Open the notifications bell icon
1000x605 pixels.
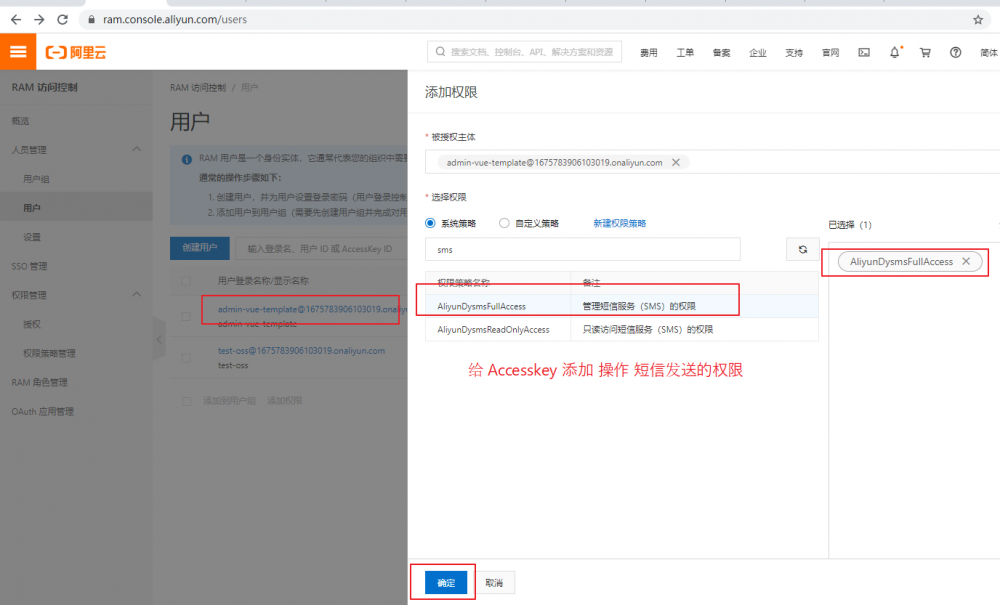pyautogui.click(x=894, y=52)
